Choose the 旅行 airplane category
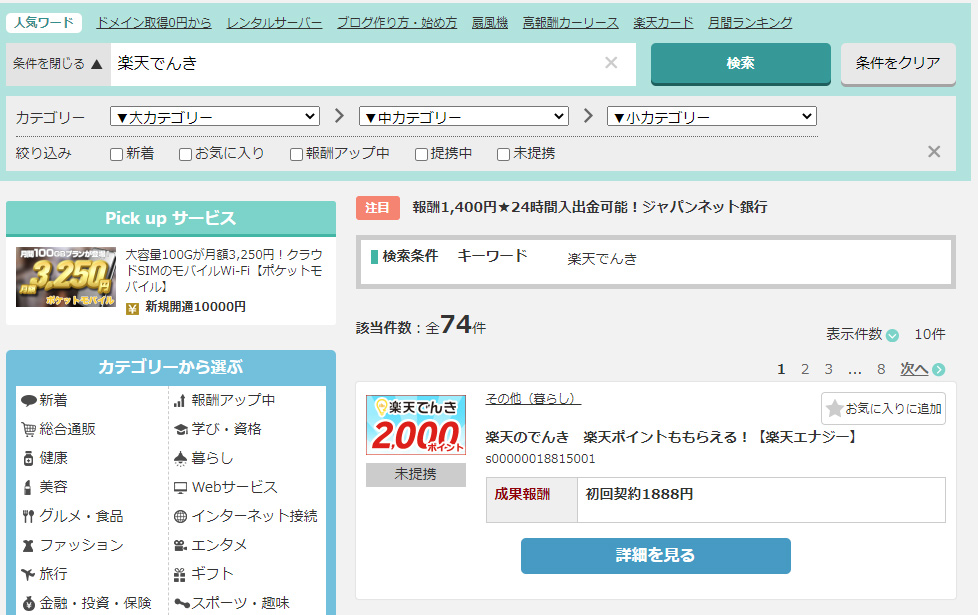This screenshot has width=978, height=615. tap(28, 574)
